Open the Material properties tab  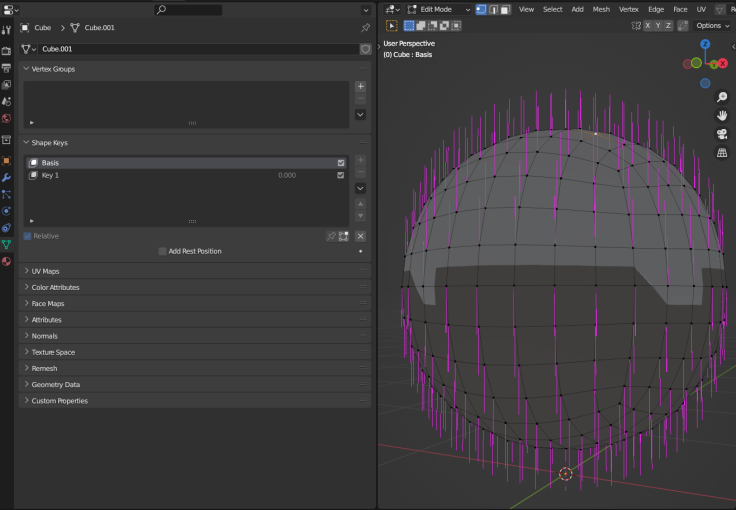[7, 261]
